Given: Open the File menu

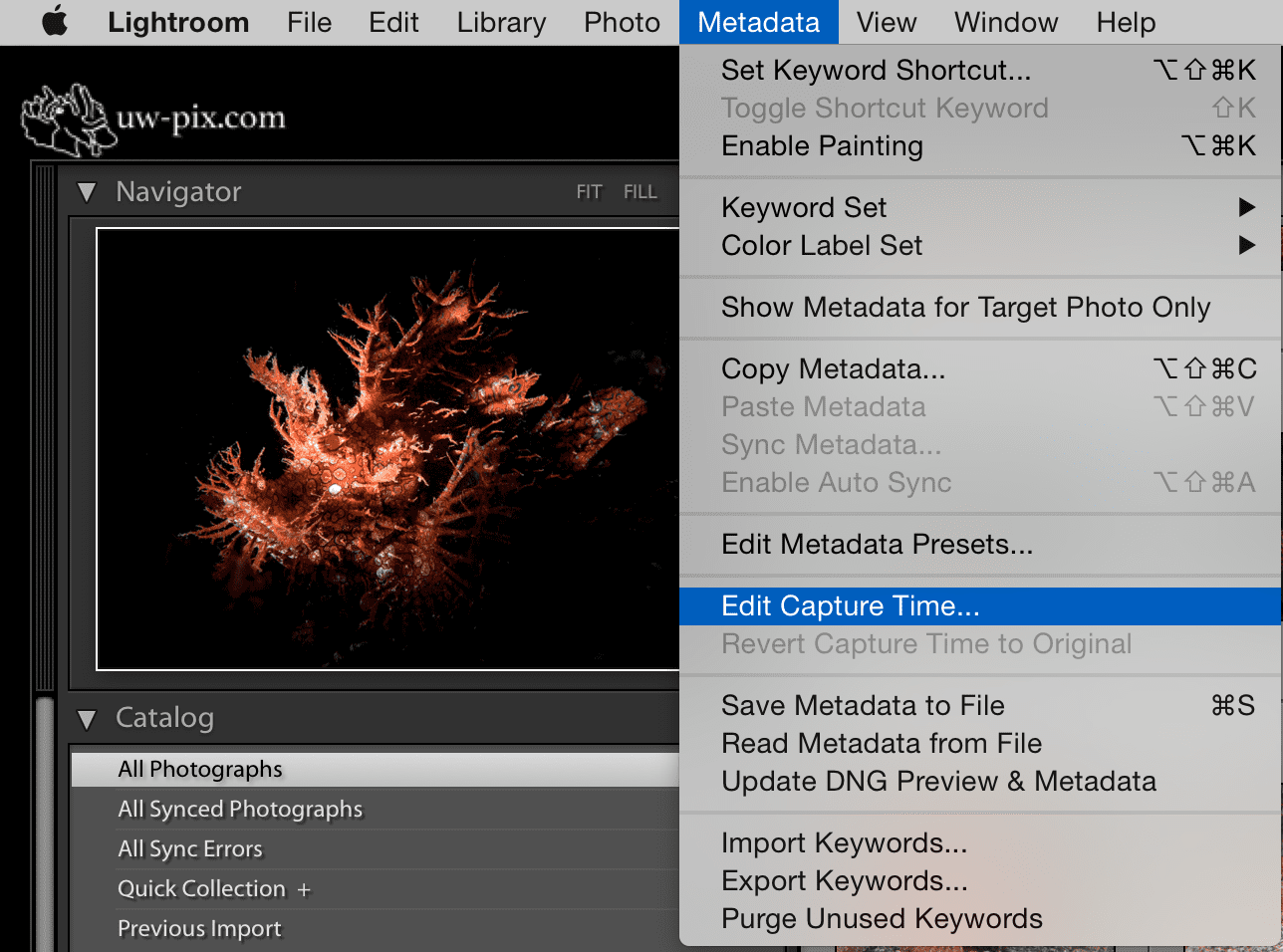Looking at the screenshot, I should click(x=309, y=22).
